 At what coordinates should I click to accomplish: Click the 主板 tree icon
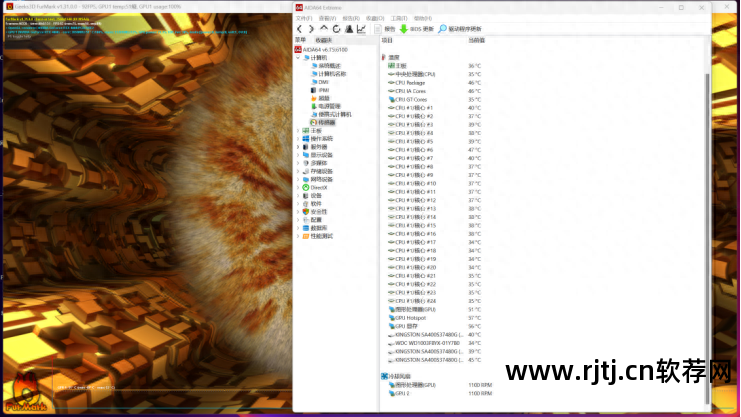(306, 130)
